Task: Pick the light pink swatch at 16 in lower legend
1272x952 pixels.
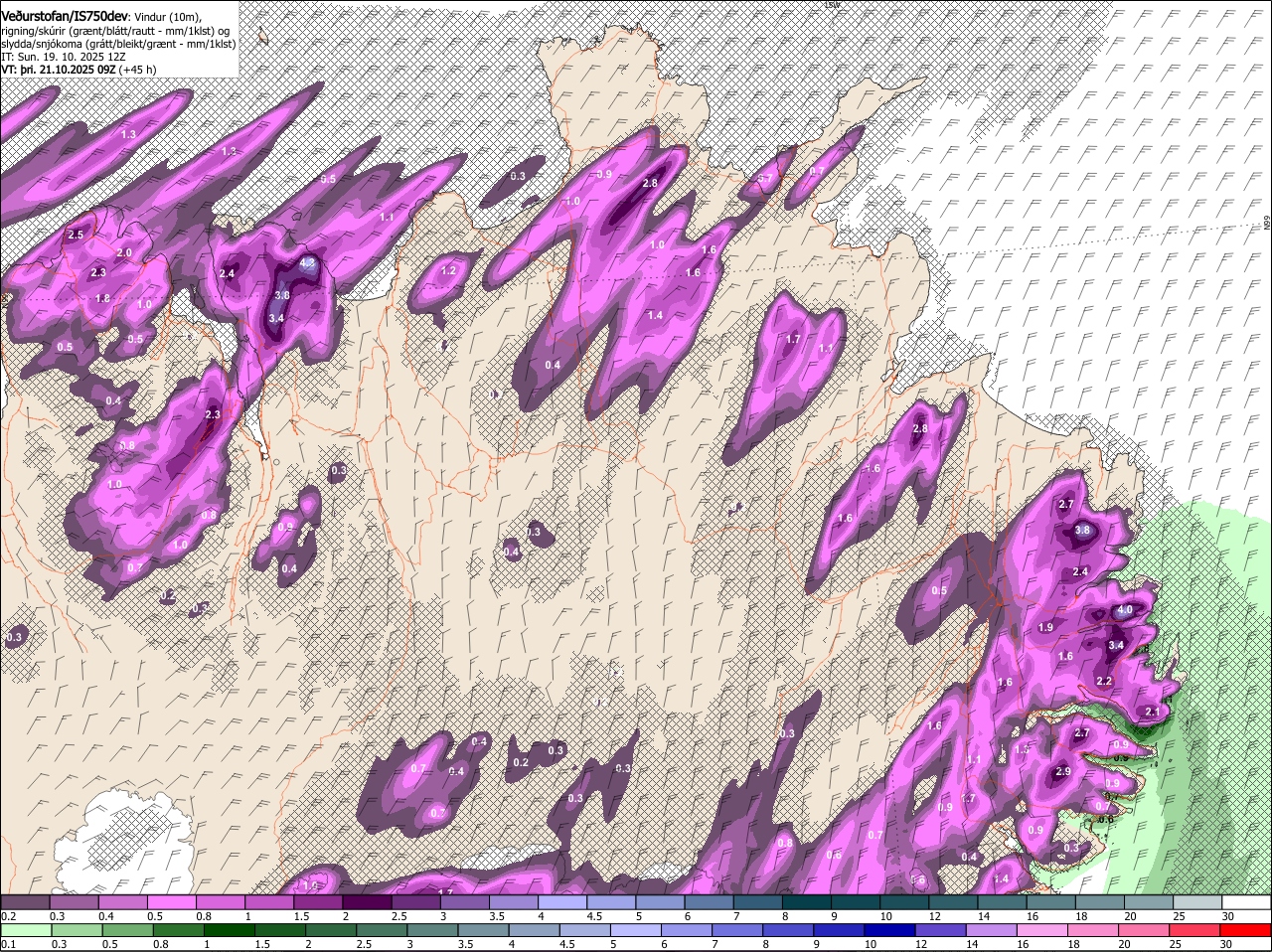Action: (1043, 930)
